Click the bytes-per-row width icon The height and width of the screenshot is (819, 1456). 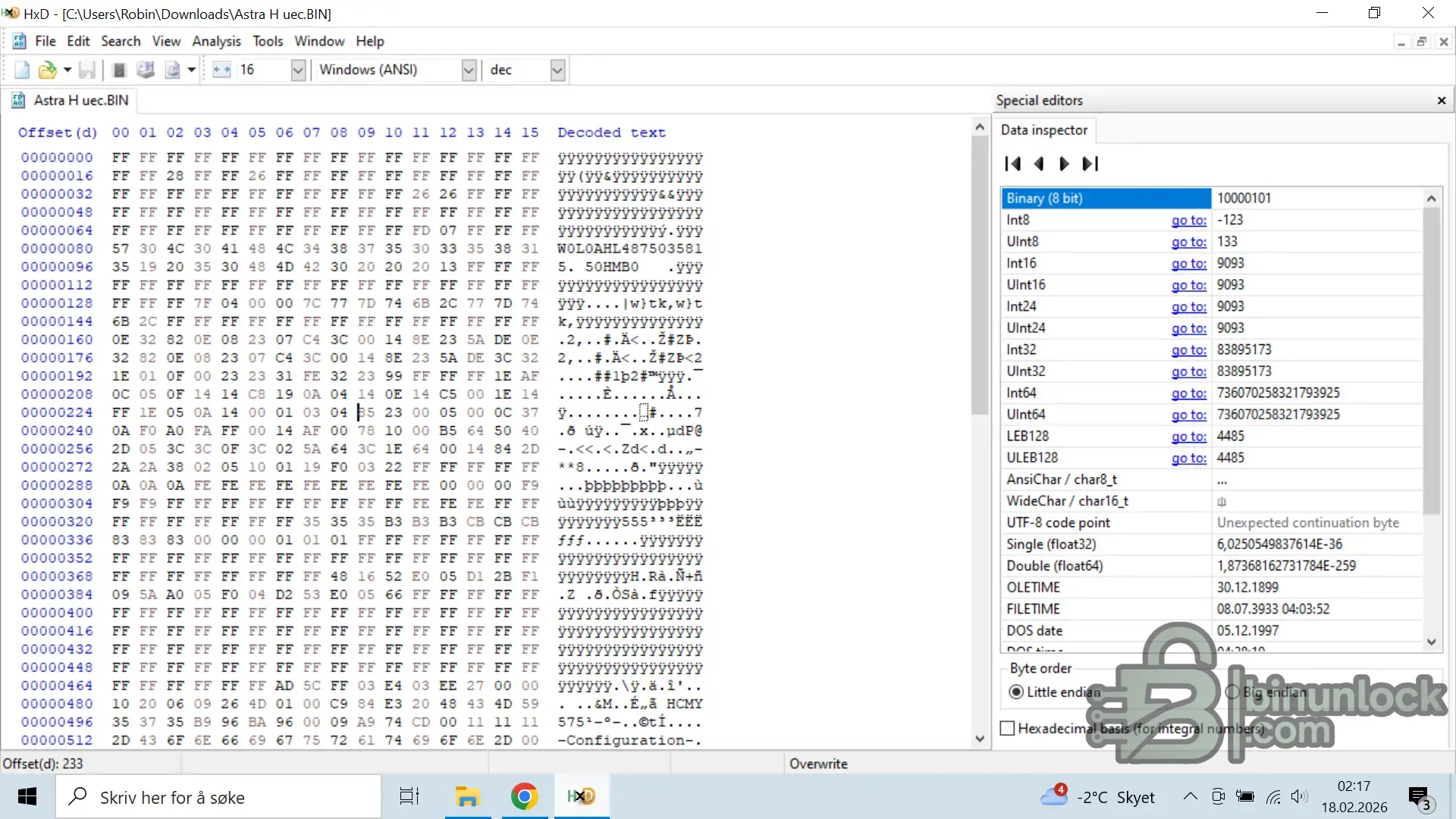click(221, 70)
